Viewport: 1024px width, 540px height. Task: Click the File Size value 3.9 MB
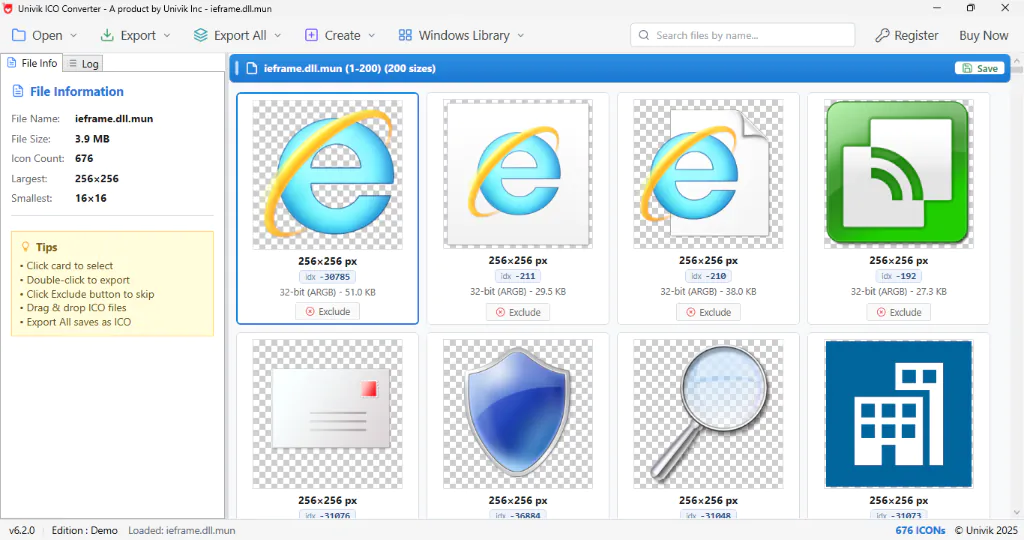click(92, 138)
